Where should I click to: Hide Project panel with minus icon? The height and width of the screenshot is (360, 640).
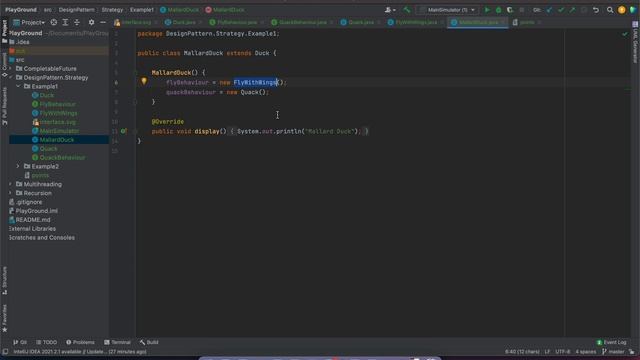click(103, 22)
